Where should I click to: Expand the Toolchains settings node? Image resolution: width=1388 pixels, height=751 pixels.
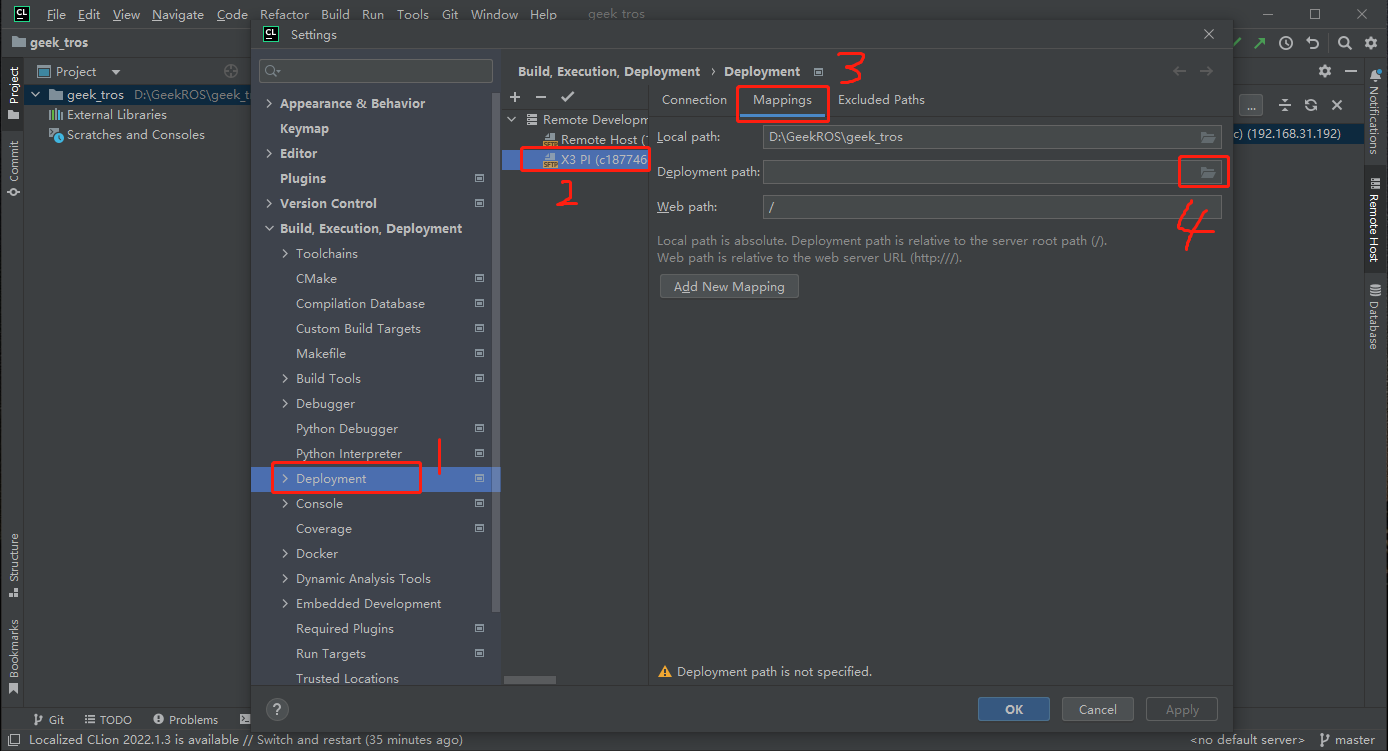pos(285,253)
